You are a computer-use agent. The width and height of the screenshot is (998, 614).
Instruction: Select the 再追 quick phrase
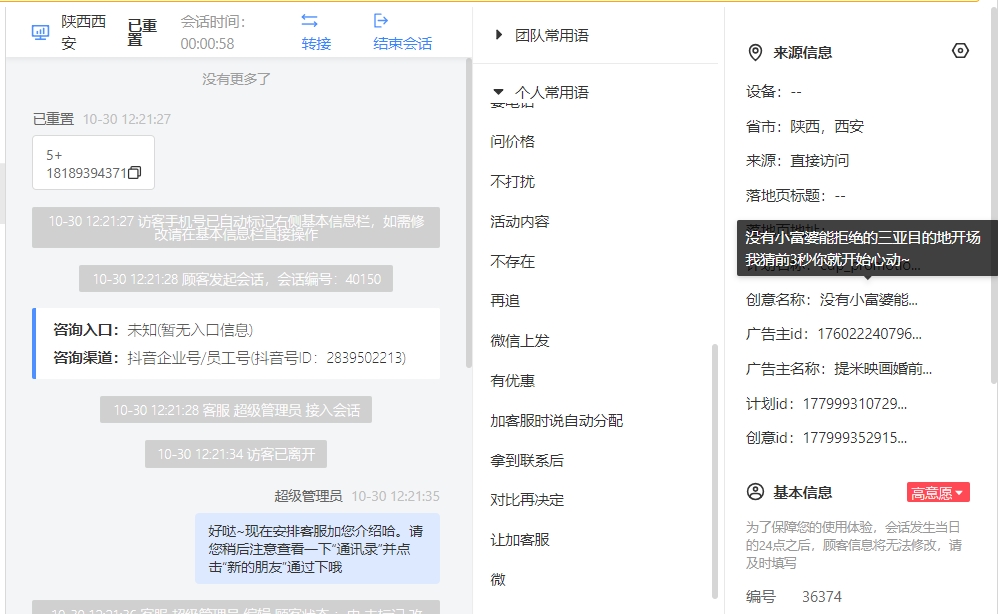click(x=505, y=300)
